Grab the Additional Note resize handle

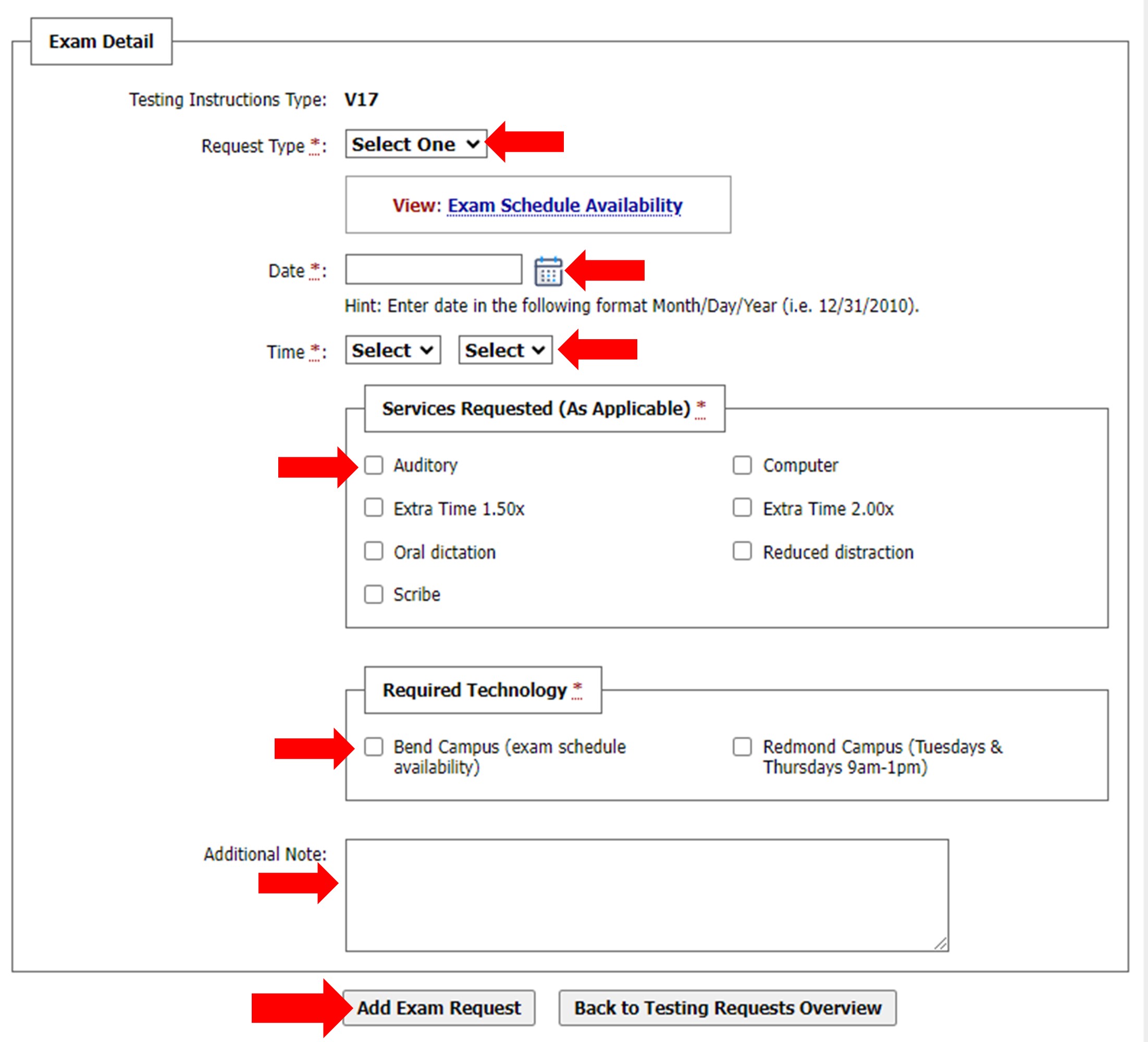[941, 944]
